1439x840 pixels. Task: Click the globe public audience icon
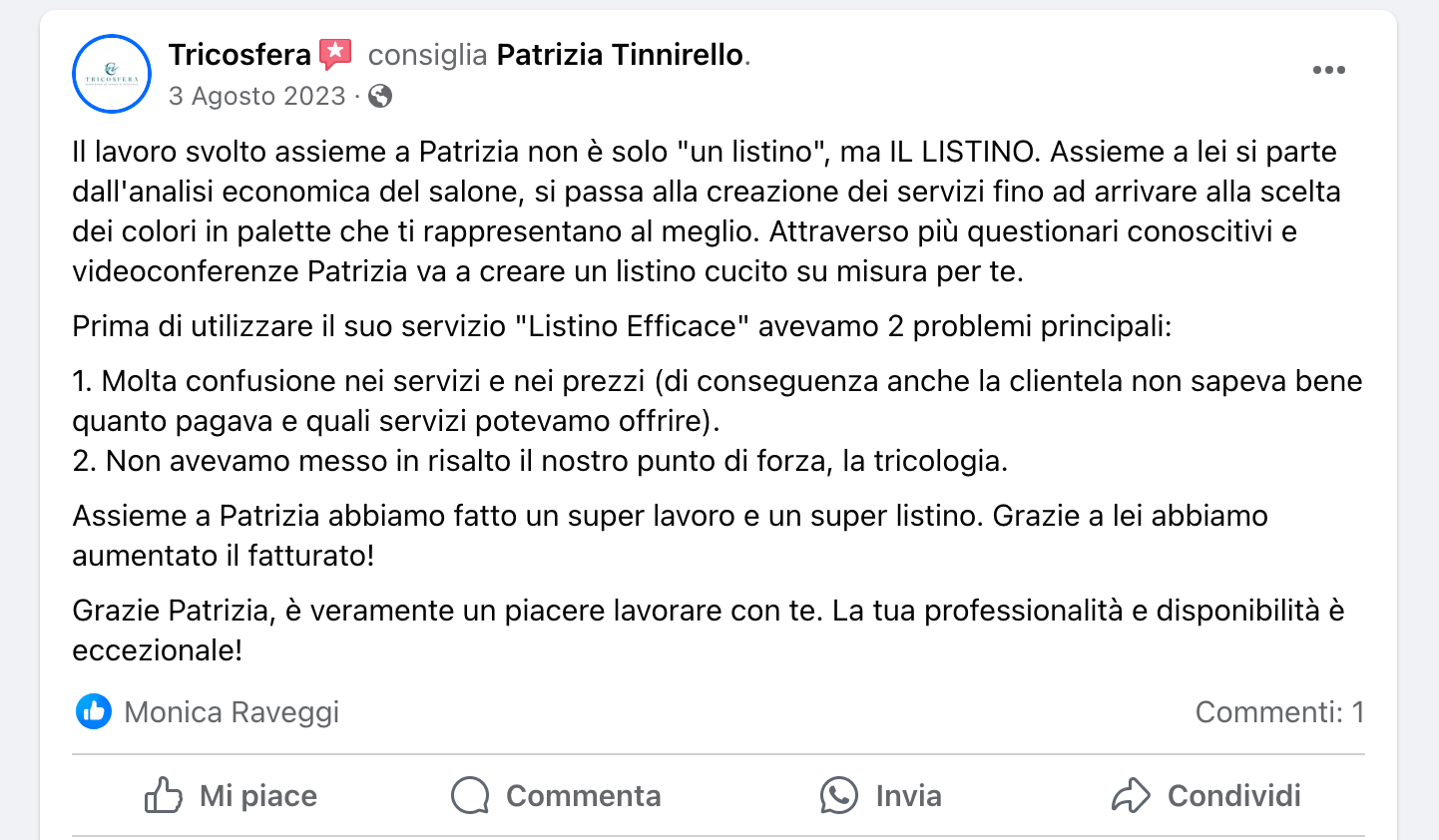click(x=380, y=96)
